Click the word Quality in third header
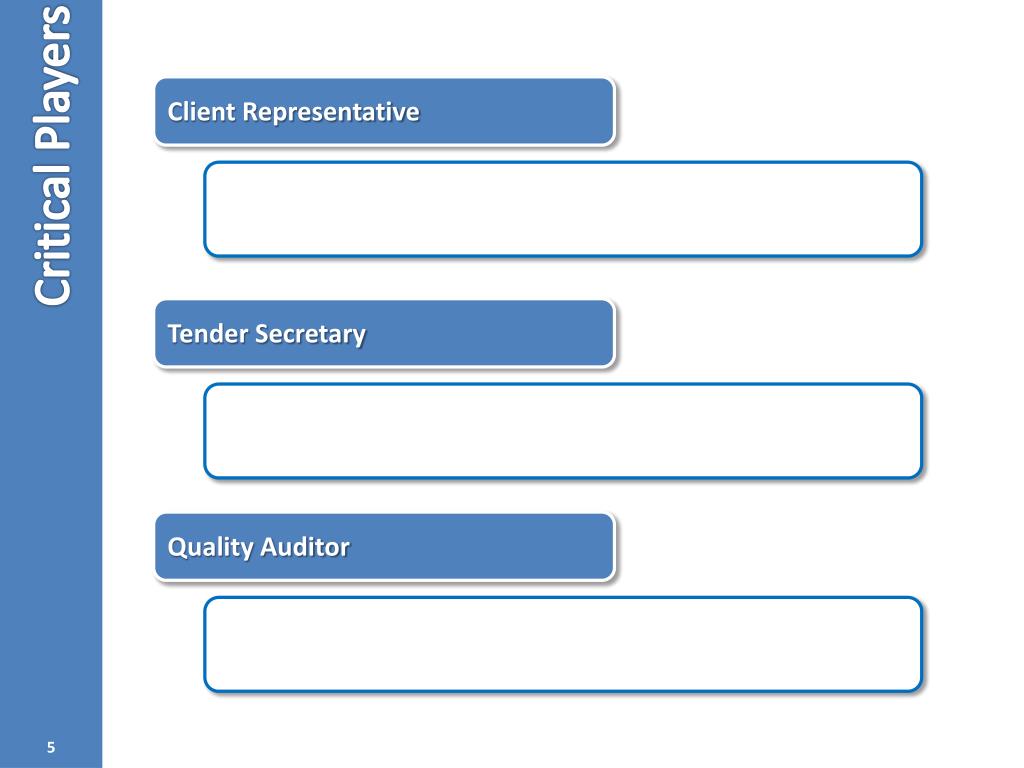The height and width of the screenshot is (768, 1024). click(210, 548)
